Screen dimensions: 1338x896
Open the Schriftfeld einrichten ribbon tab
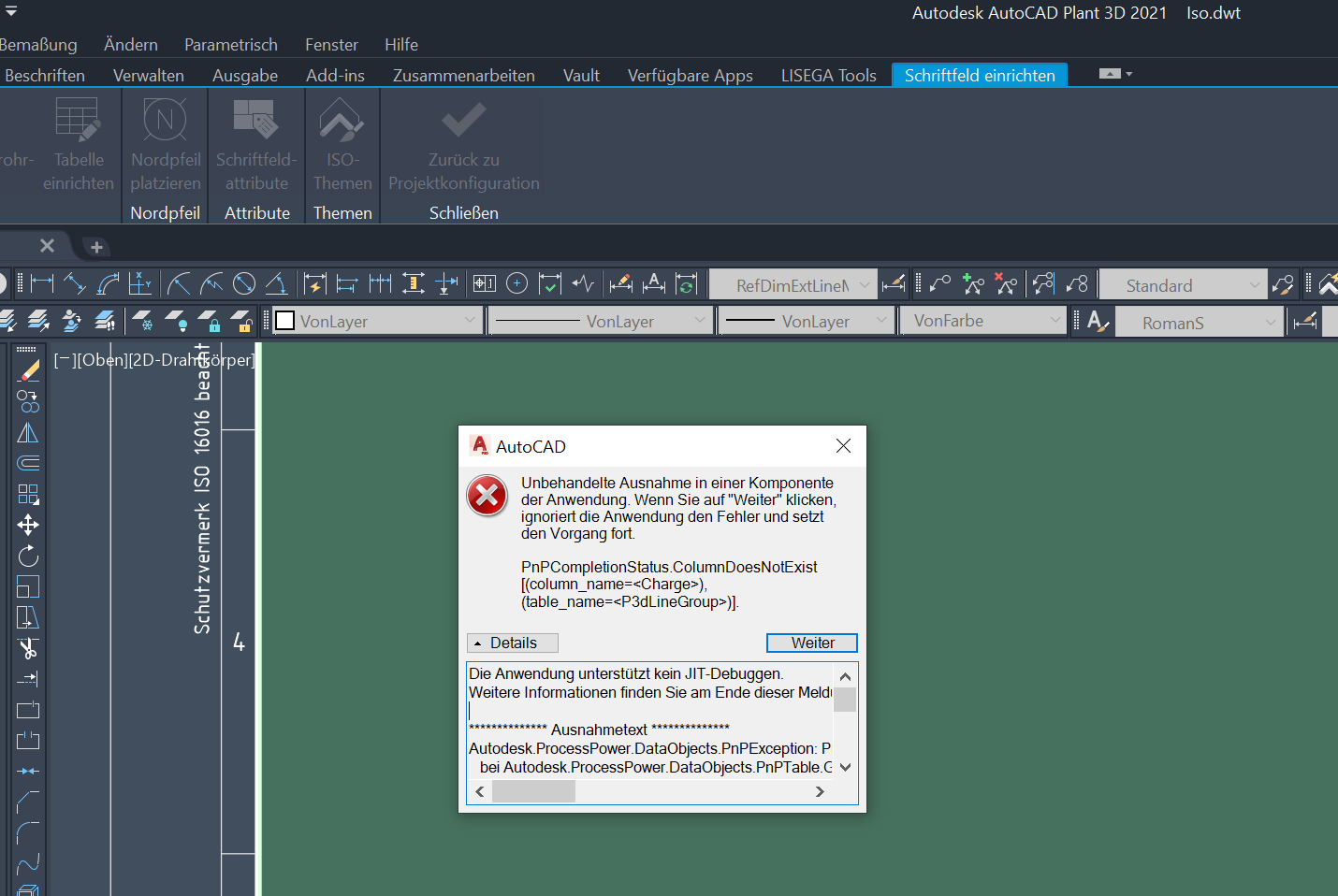click(980, 75)
